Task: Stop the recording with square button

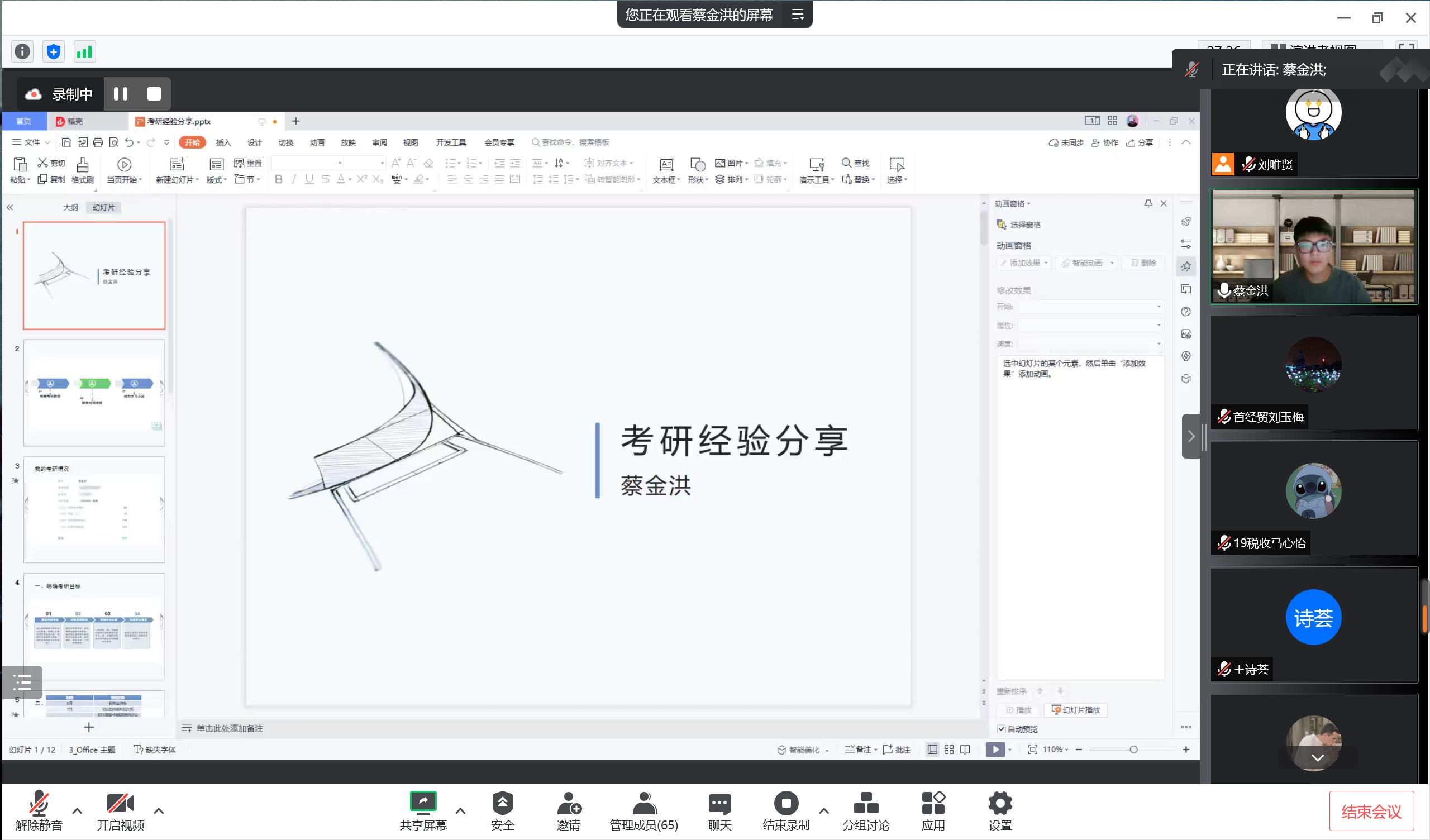Action: coord(154,94)
